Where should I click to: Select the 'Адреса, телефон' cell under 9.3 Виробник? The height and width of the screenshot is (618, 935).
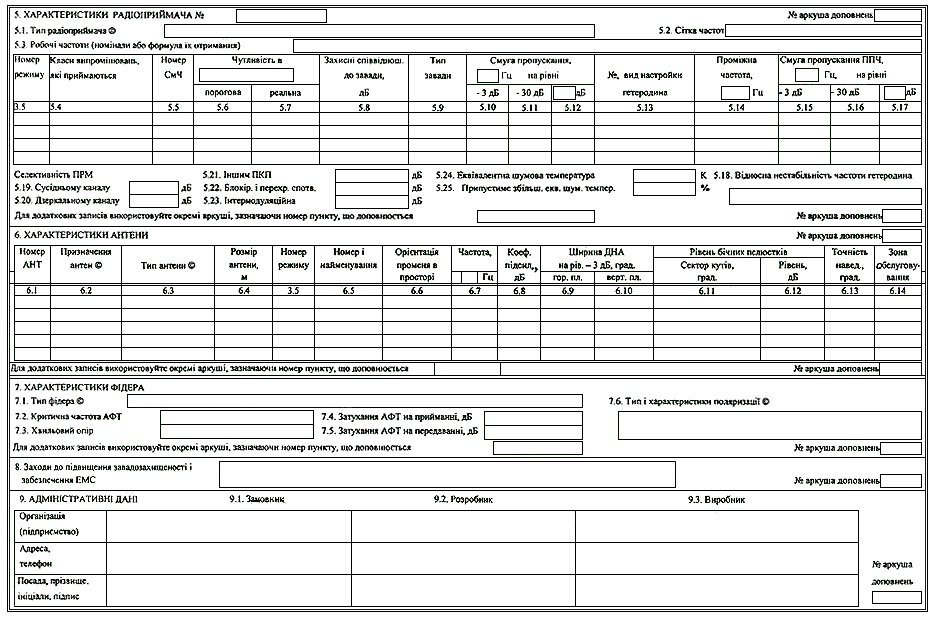tap(716, 558)
